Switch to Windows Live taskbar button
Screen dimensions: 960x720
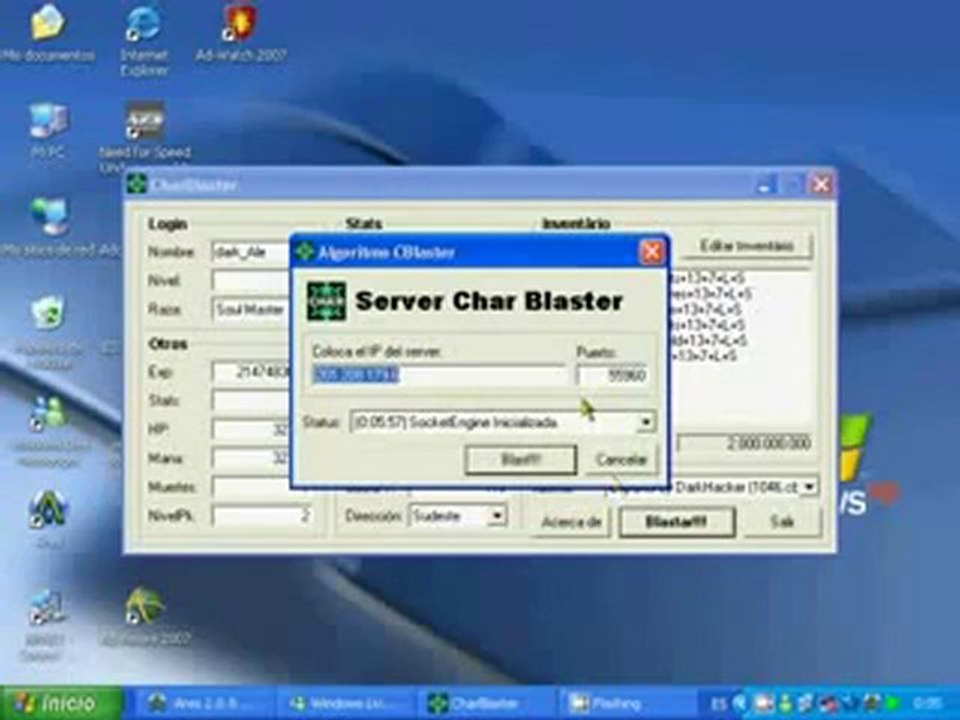[x=347, y=703]
